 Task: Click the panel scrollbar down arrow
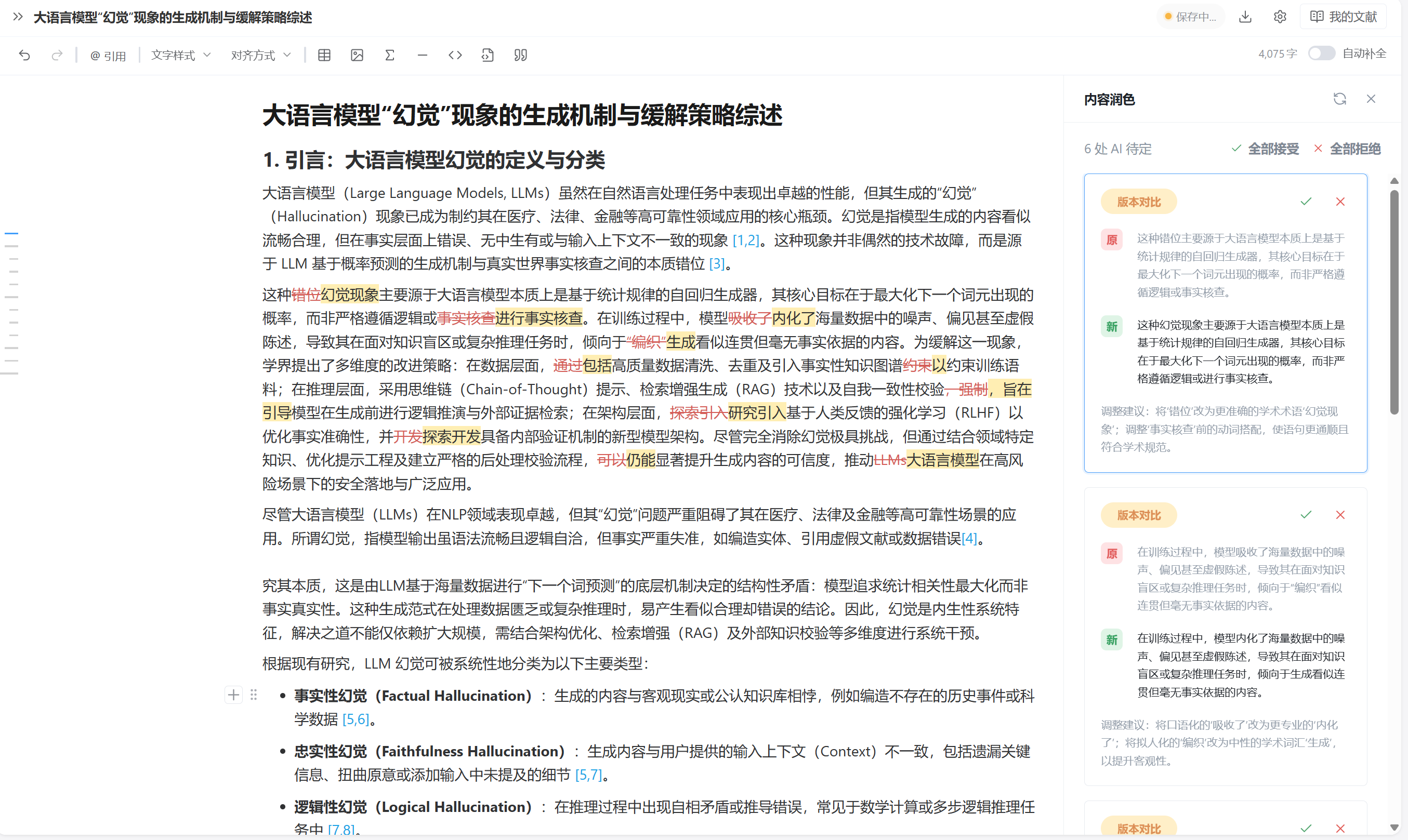[x=1394, y=828]
